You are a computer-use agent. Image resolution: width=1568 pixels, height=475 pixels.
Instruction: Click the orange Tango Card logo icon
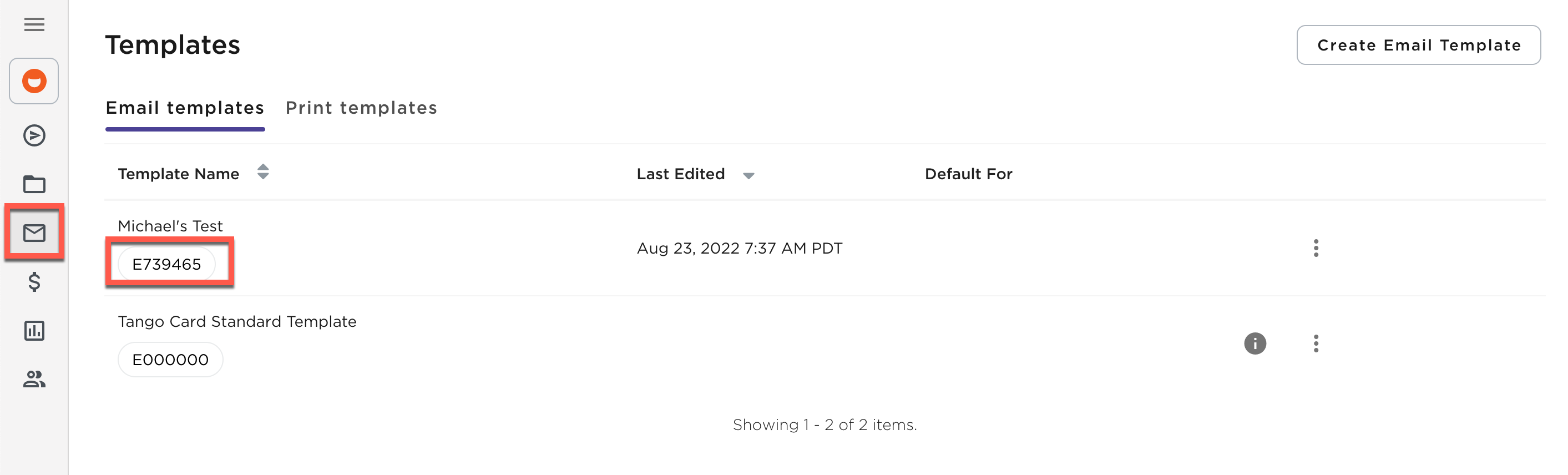pos(34,81)
